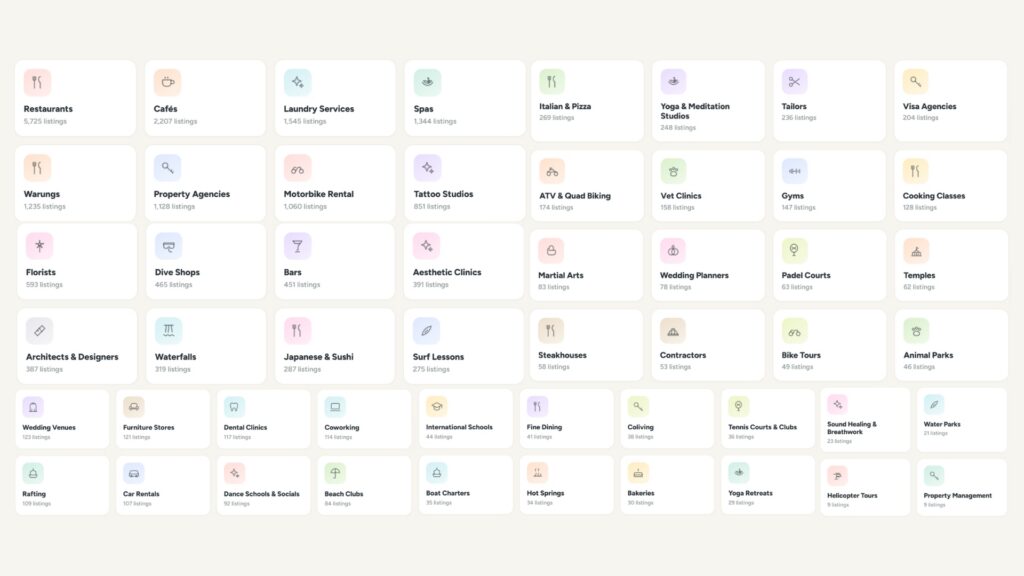
Task: Click the "1,344 listings" count under Spas
Action: [435, 121]
